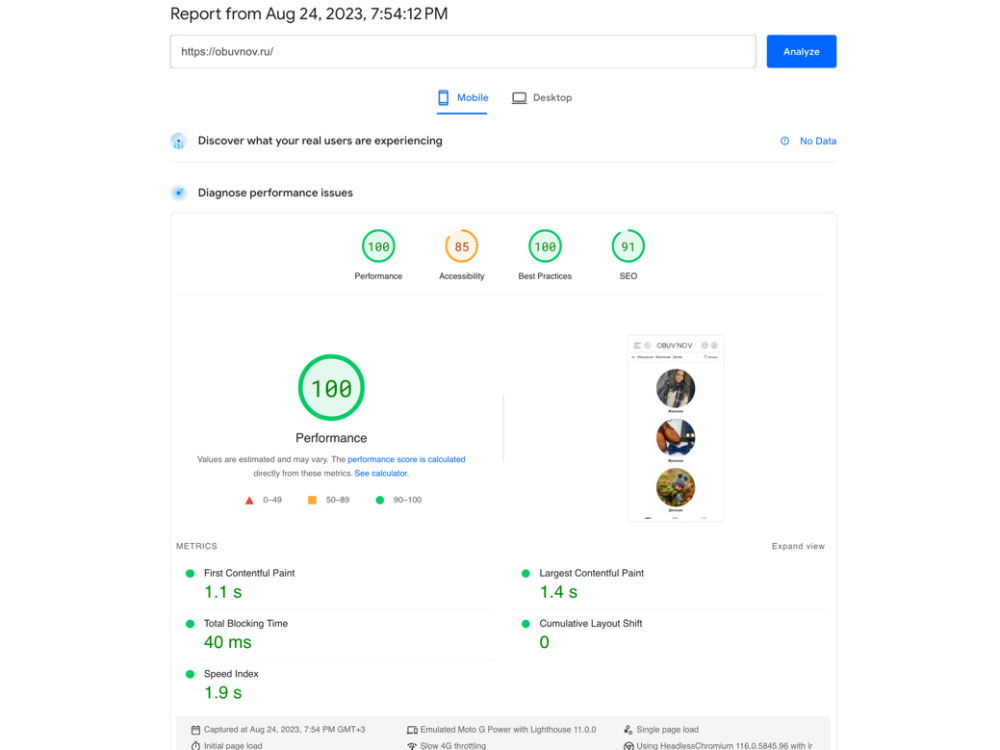Click the Total Blocking Time metric
This screenshot has height=750, width=1000.
click(246, 624)
